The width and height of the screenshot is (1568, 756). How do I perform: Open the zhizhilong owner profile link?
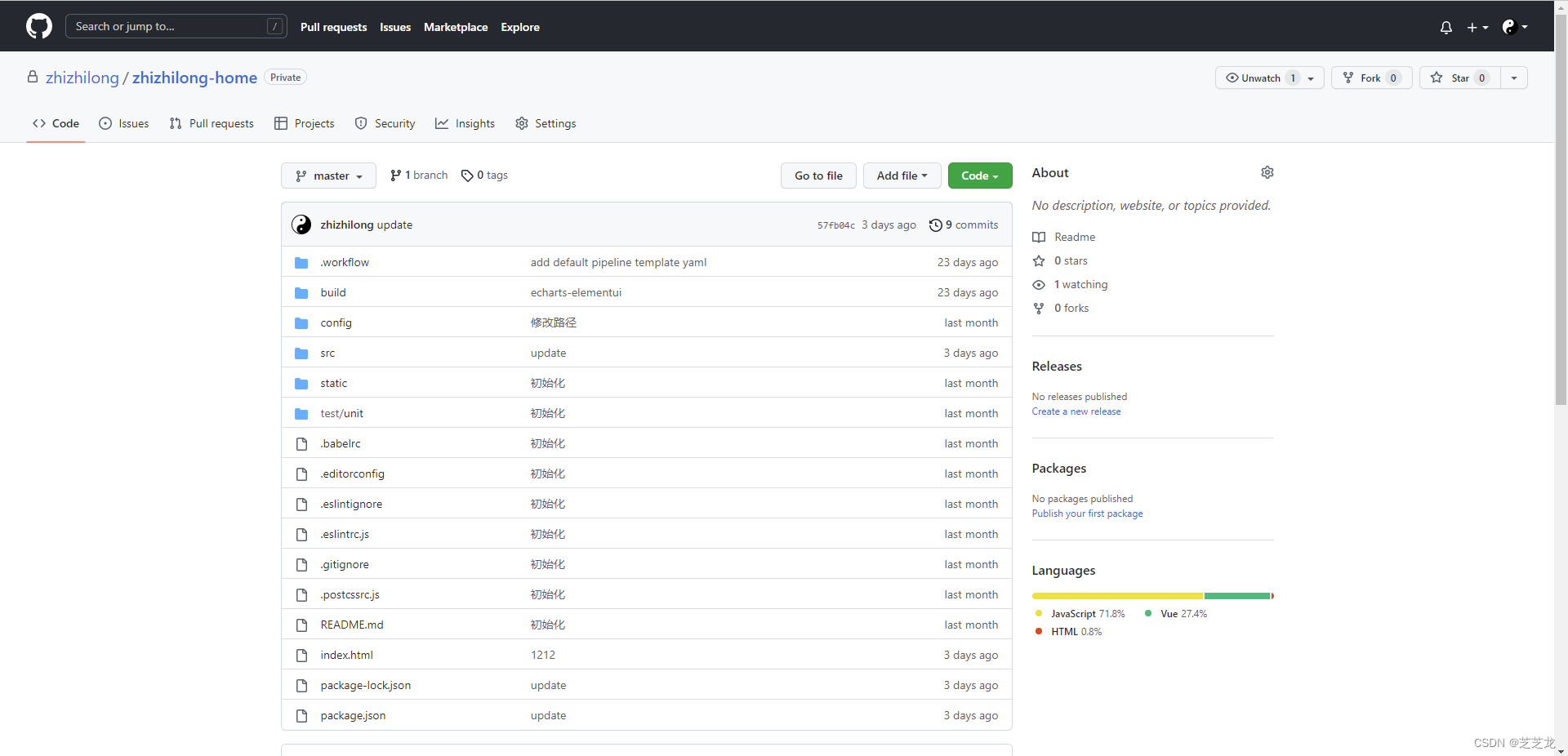tap(82, 78)
